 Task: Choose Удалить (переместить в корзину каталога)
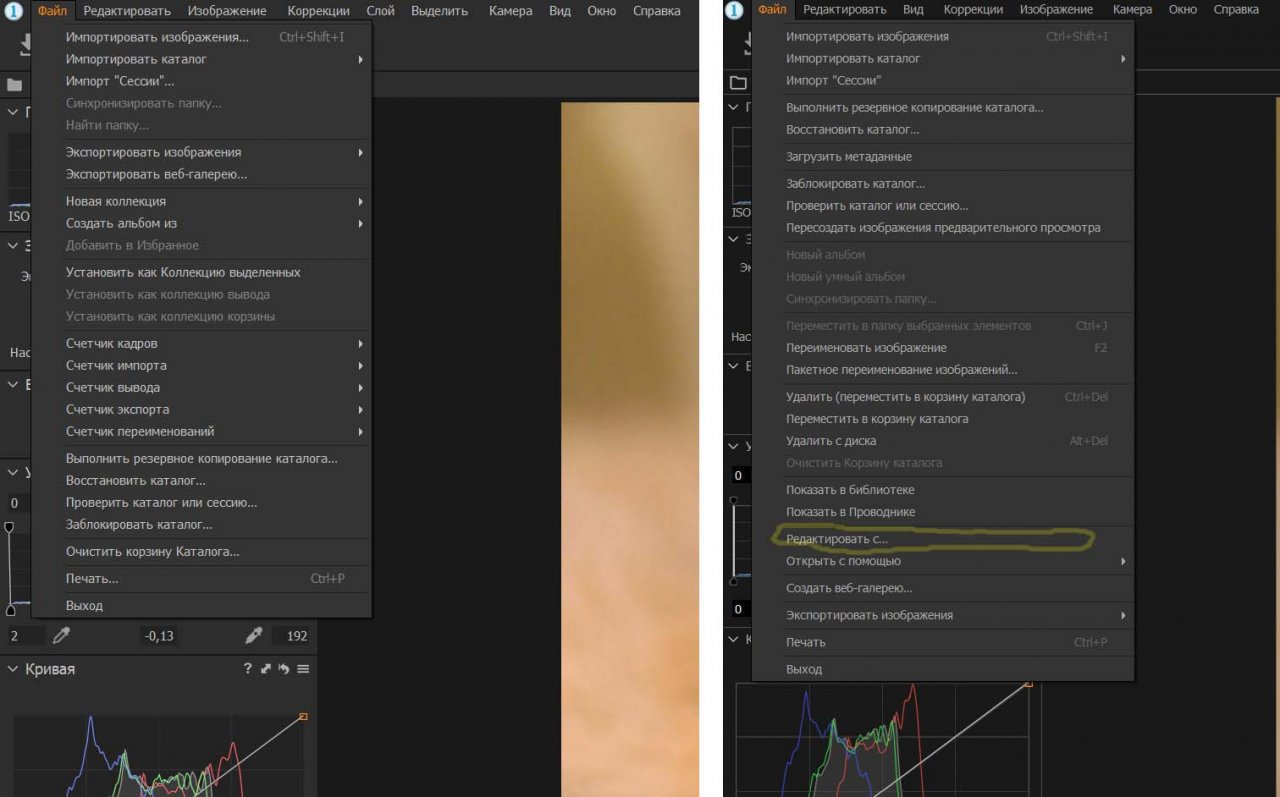click(944, 396)
